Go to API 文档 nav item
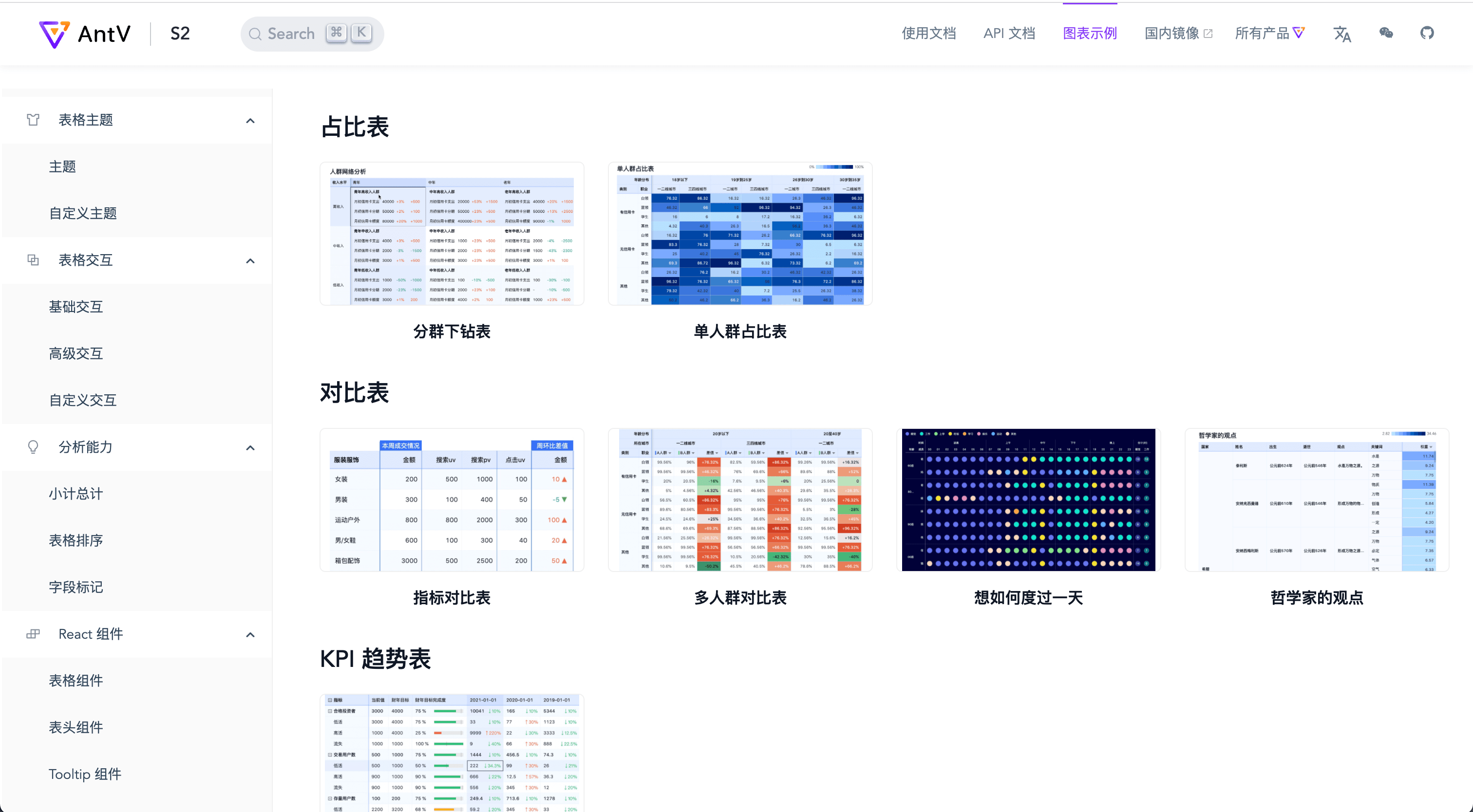Viewport: 1473px width, 812px height. pos(1009,33)
